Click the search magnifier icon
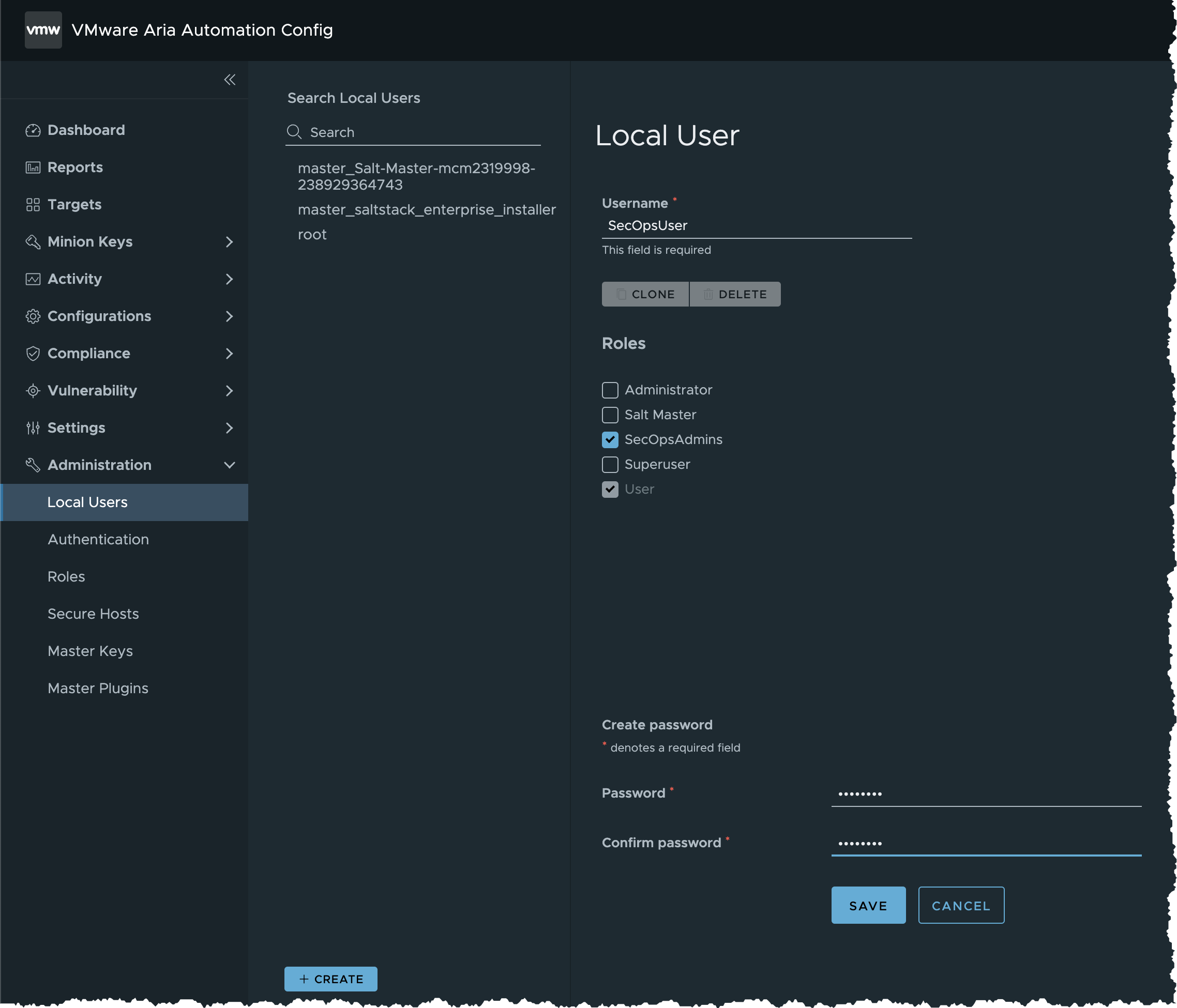 (294, 132)
